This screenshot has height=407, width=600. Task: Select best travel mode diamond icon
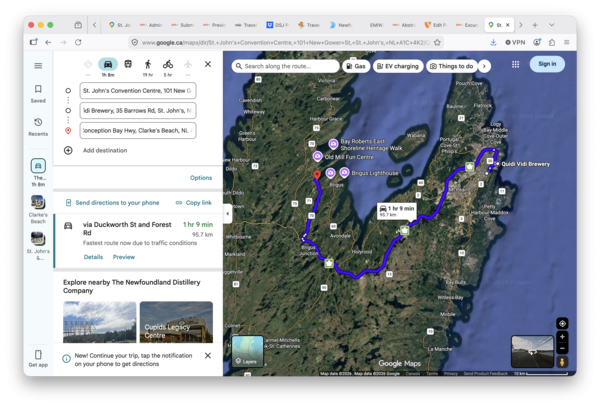(x=88, y=64)
